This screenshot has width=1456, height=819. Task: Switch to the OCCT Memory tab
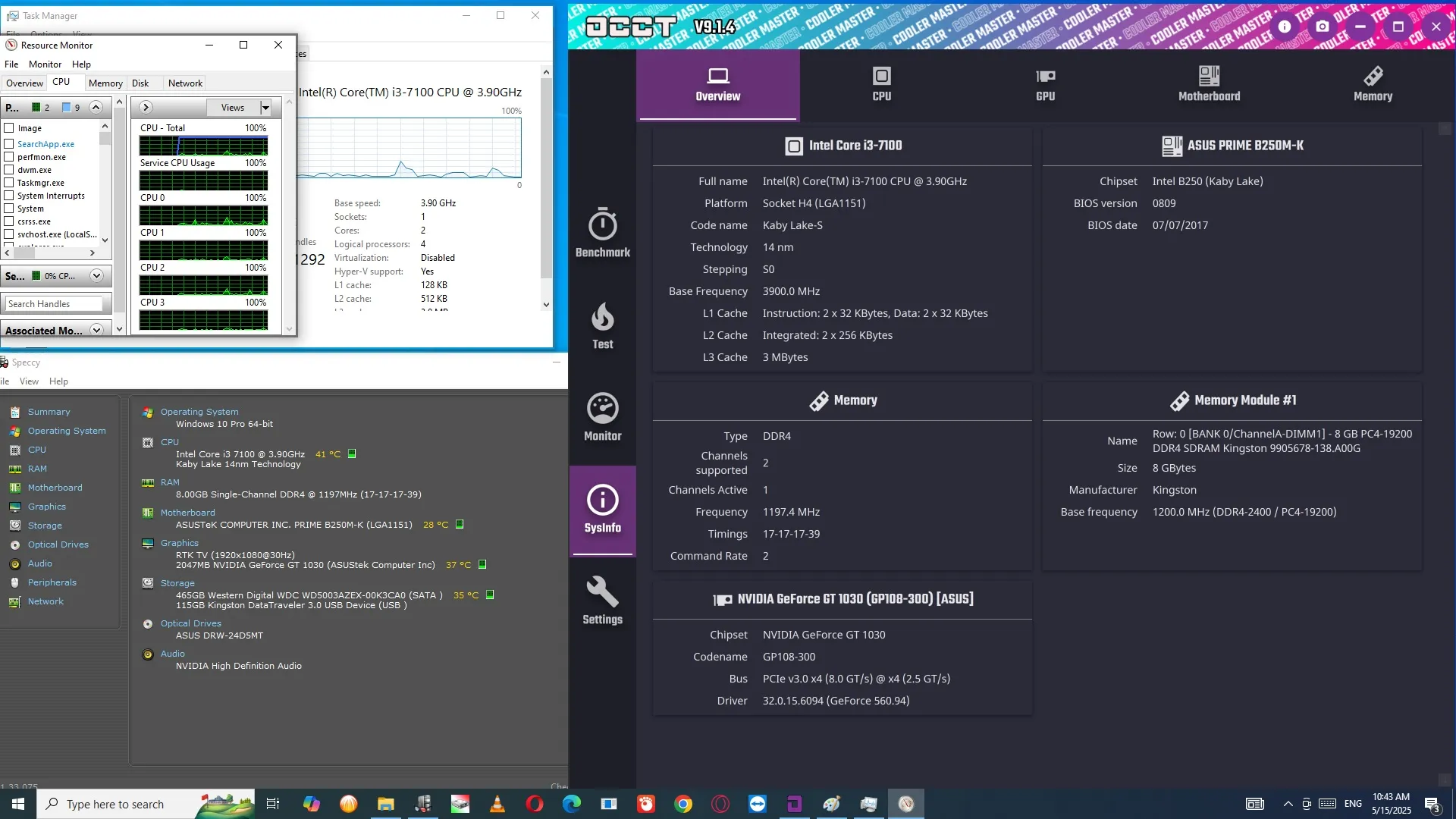pyautogui.click(x=1373, y=84)
